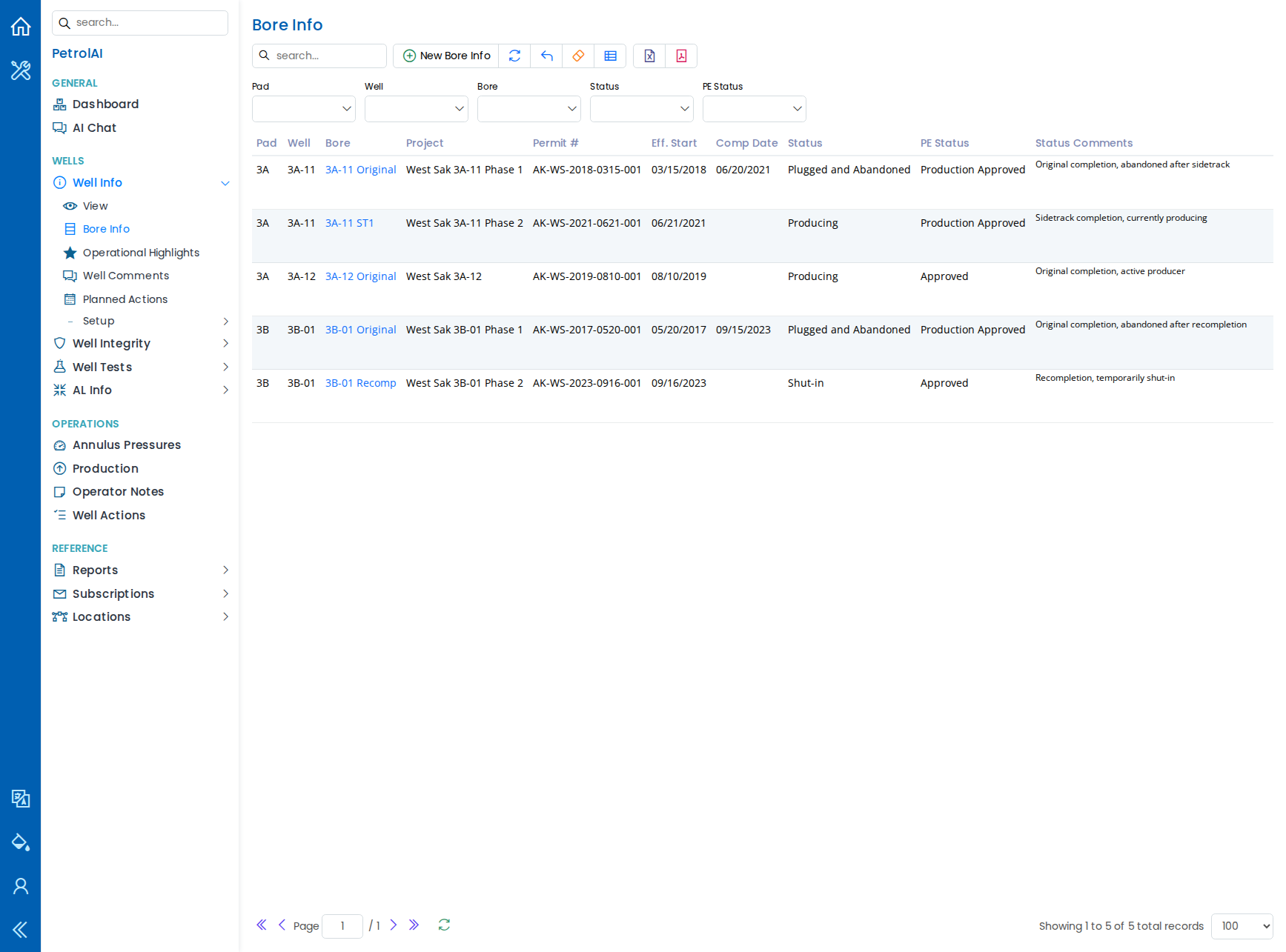Click the page number input box
Screen dimensions: 1286x952
click(342, 926)
